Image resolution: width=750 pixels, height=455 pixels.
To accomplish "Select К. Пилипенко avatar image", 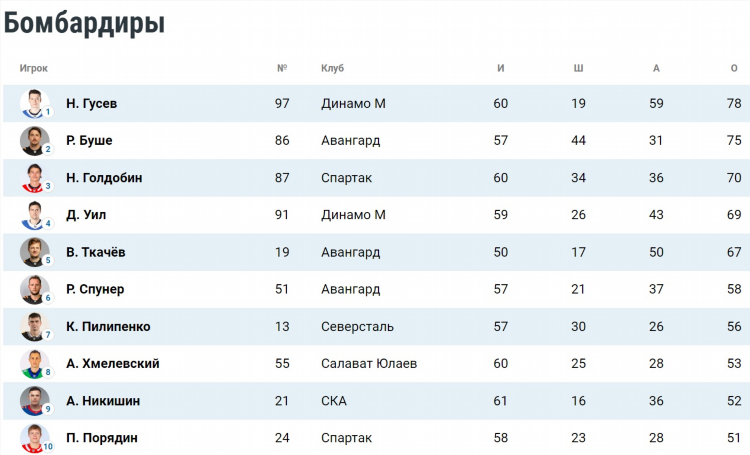I will pyautogui.click(x=34, y=326).
